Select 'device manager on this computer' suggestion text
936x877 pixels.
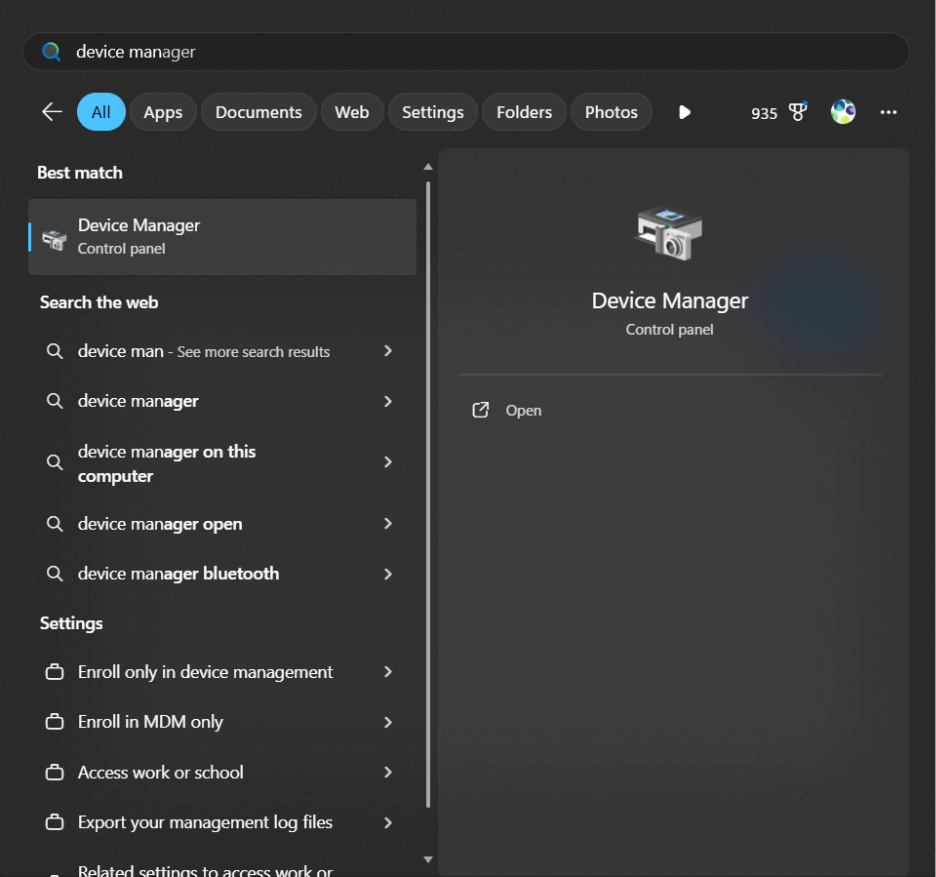[x=167, y=463]
